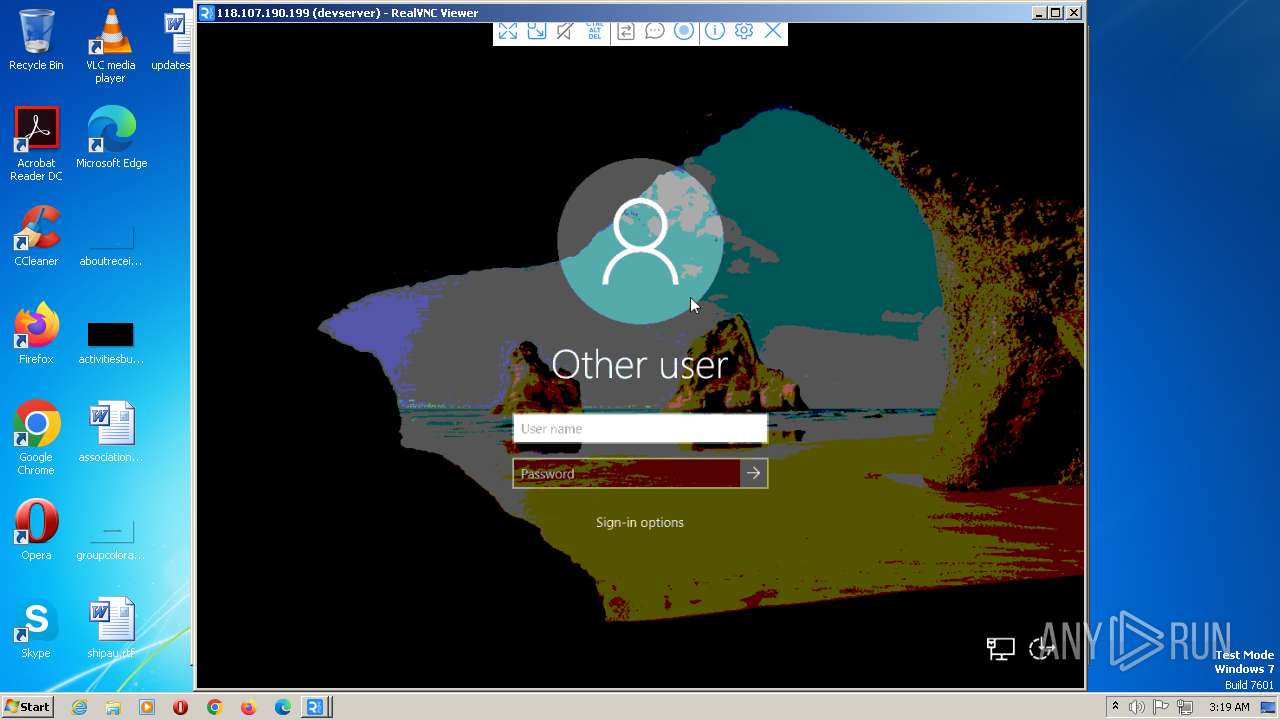Select Firefox desktop shortcut

(36, 334)
